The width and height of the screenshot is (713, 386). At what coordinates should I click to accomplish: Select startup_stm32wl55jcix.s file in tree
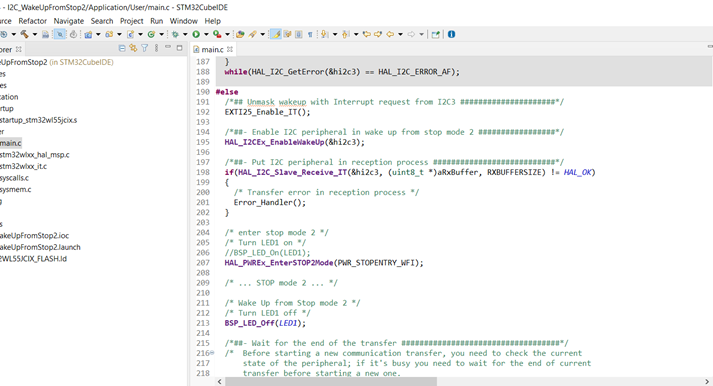pos(38,120)
